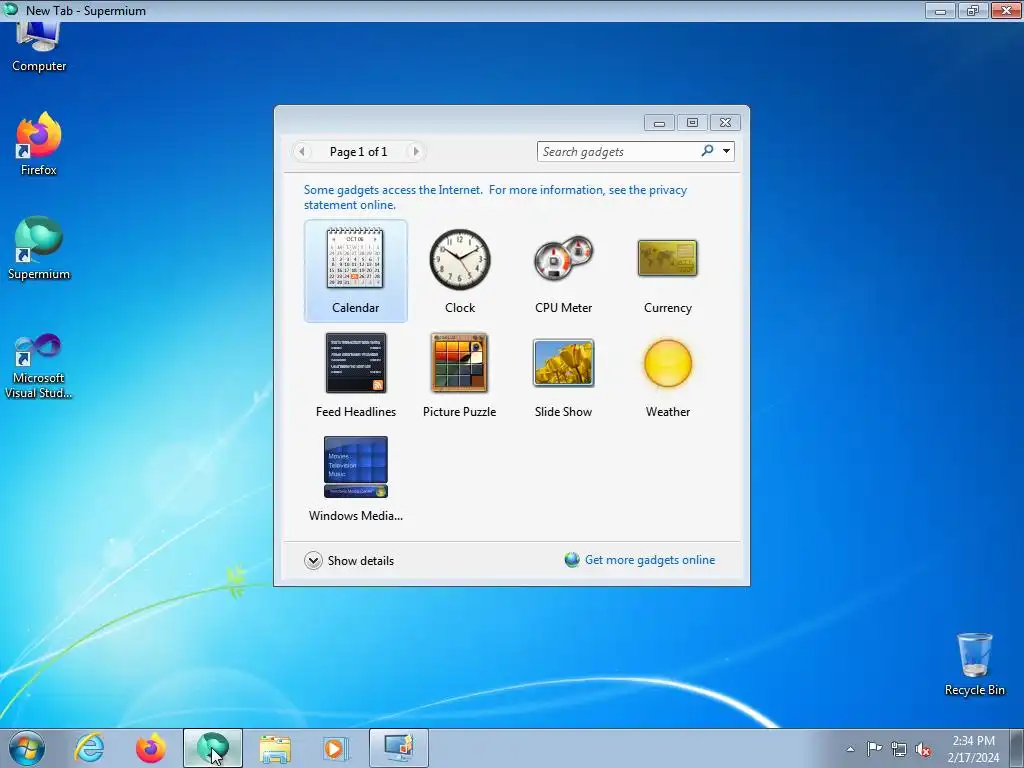Pick the Currency gadget

667,270
